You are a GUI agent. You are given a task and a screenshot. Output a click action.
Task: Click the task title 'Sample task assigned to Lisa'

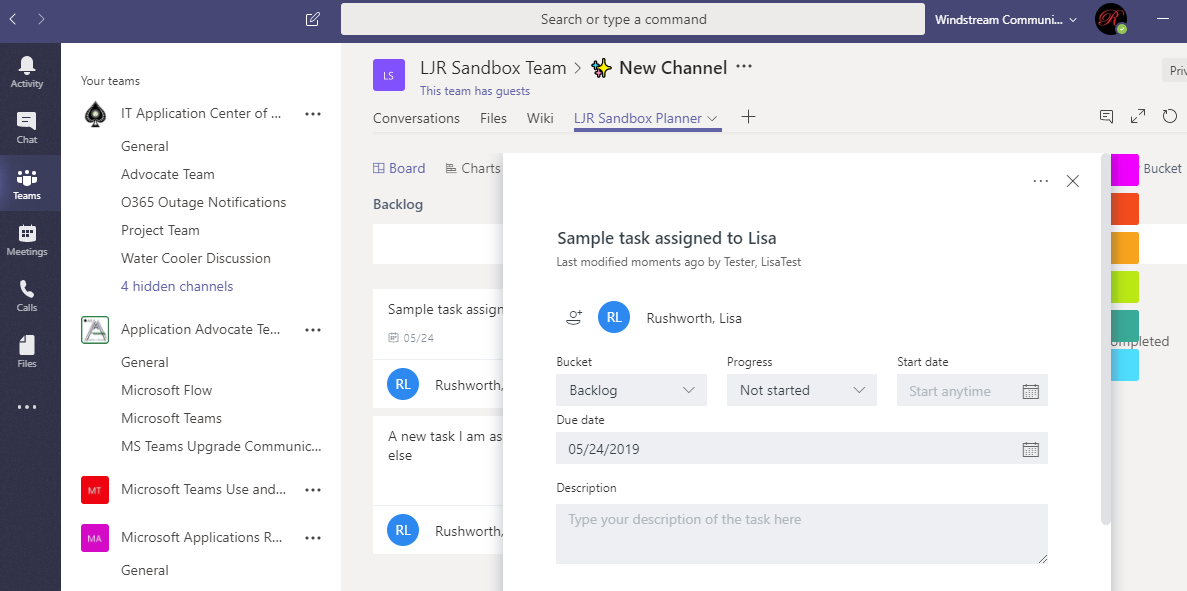(667, 238)
